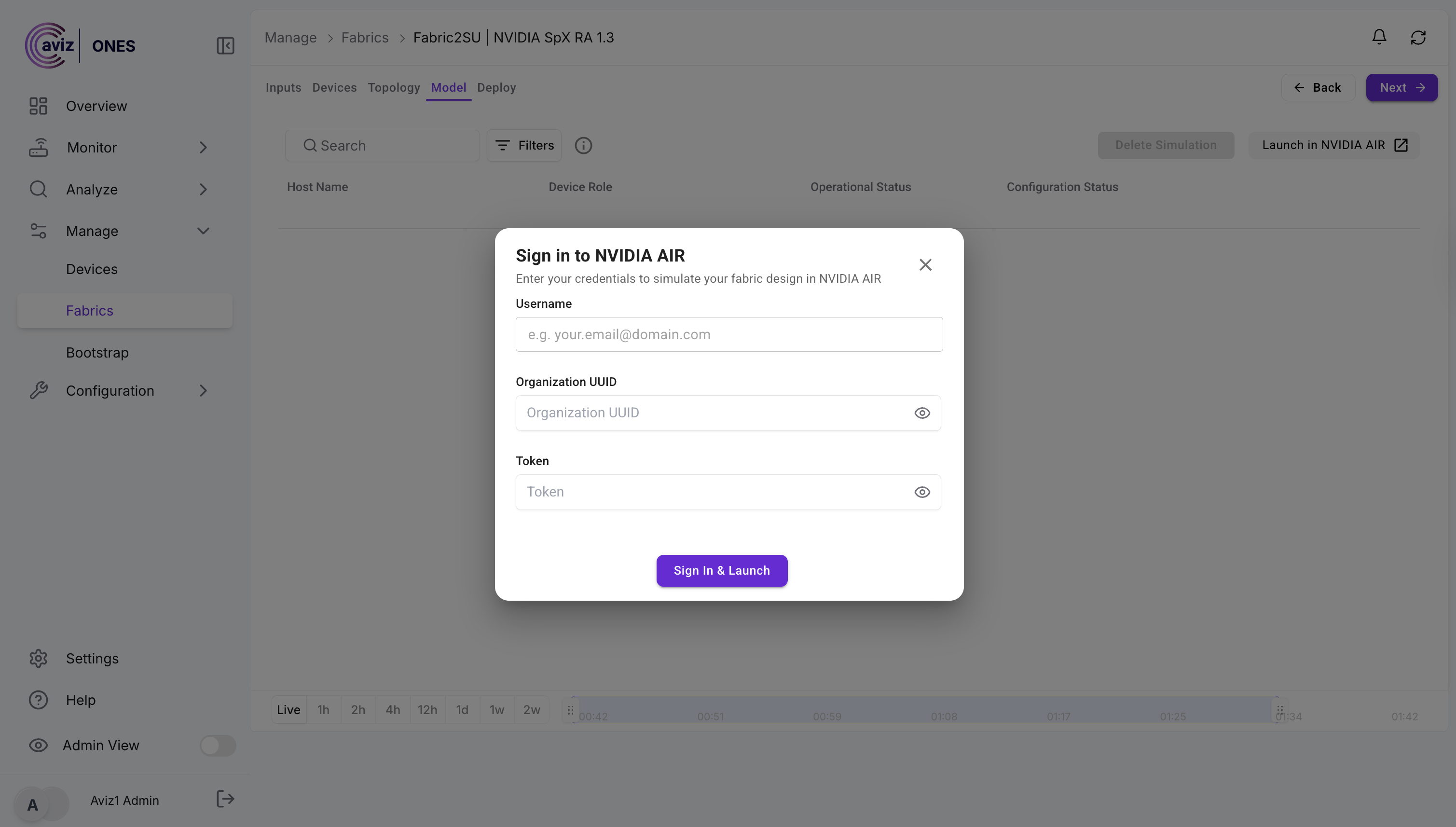Click the info icon beside Filters
Viewport: 1456px width, 827px height.
pos(583,145)
